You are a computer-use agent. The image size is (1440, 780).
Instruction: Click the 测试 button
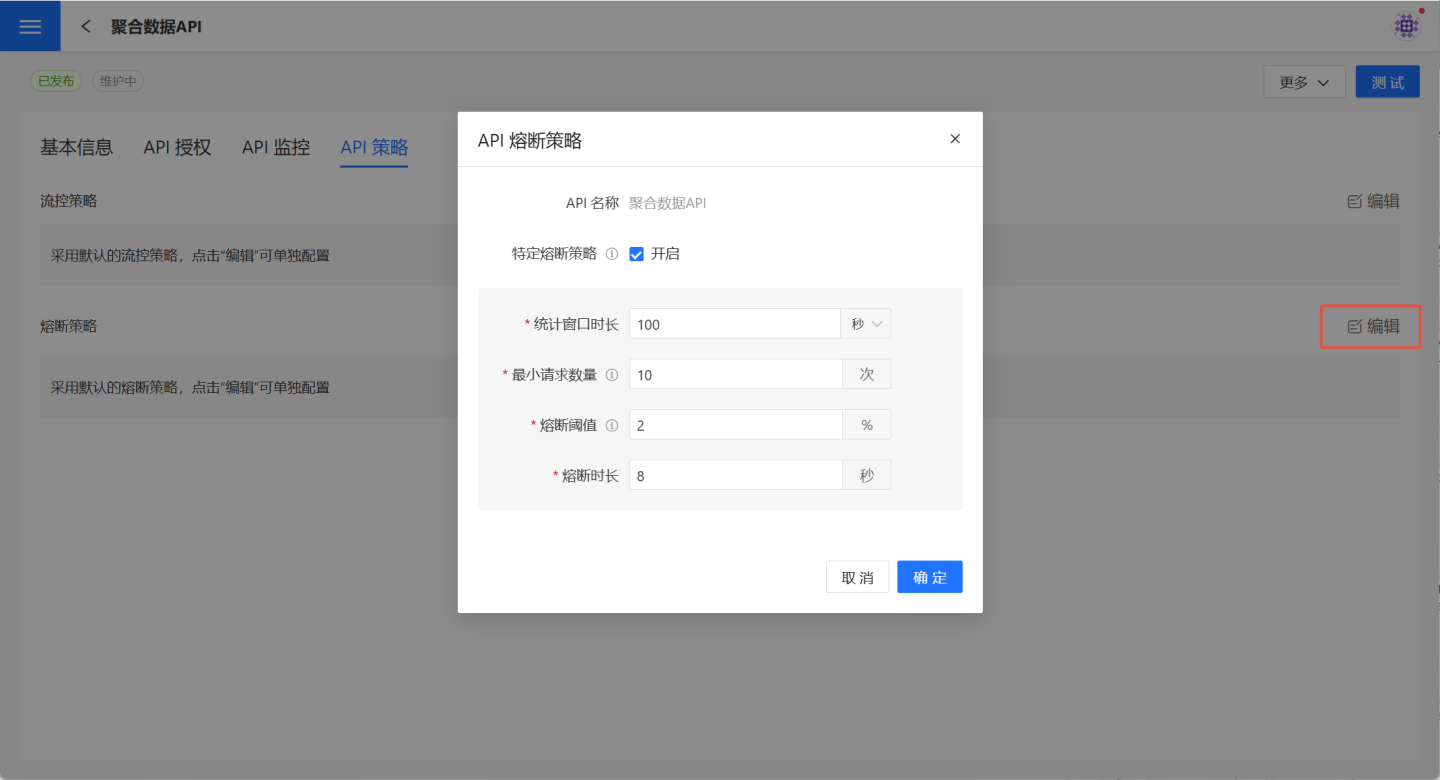pyautogui.click(x=1387, y=82)
